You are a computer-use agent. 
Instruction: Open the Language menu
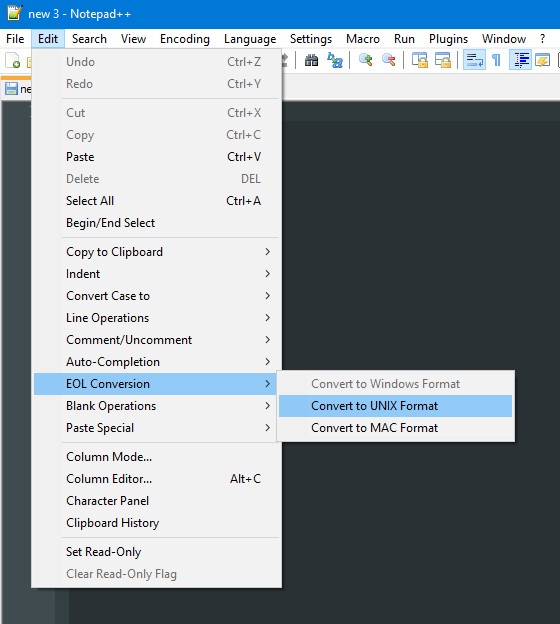[x=250, y=39]
